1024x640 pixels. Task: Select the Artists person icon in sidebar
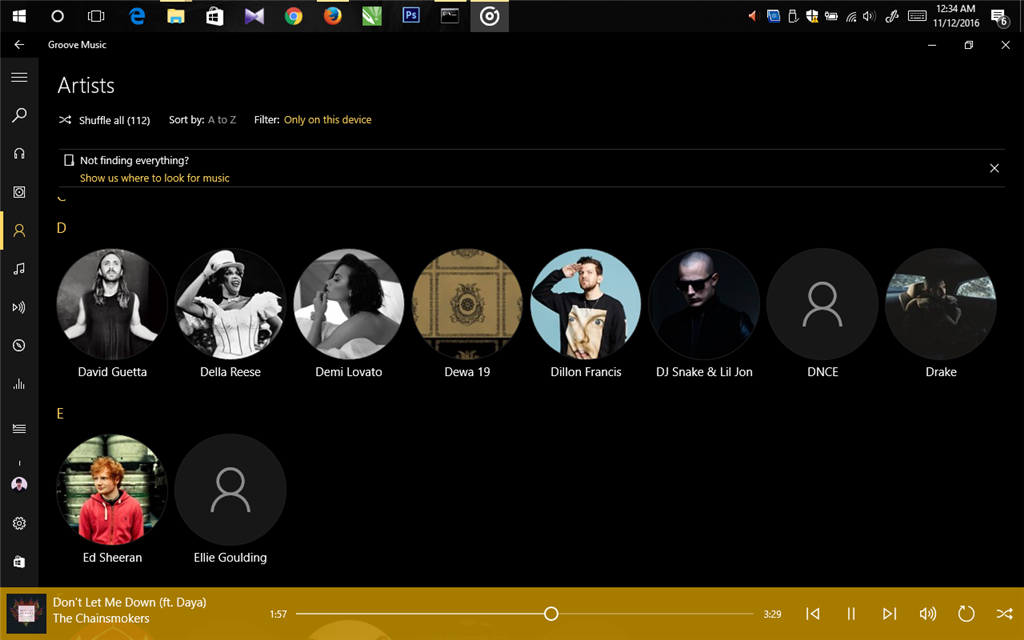click(x=19, y=231)
